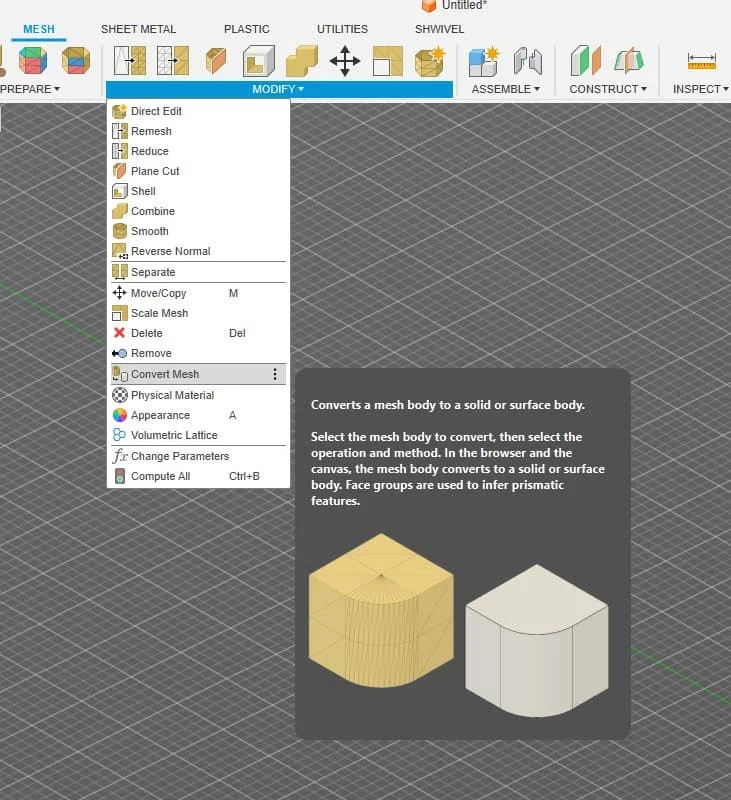
Task: Click the Measure ruler icon
Action: coord(702,61)
